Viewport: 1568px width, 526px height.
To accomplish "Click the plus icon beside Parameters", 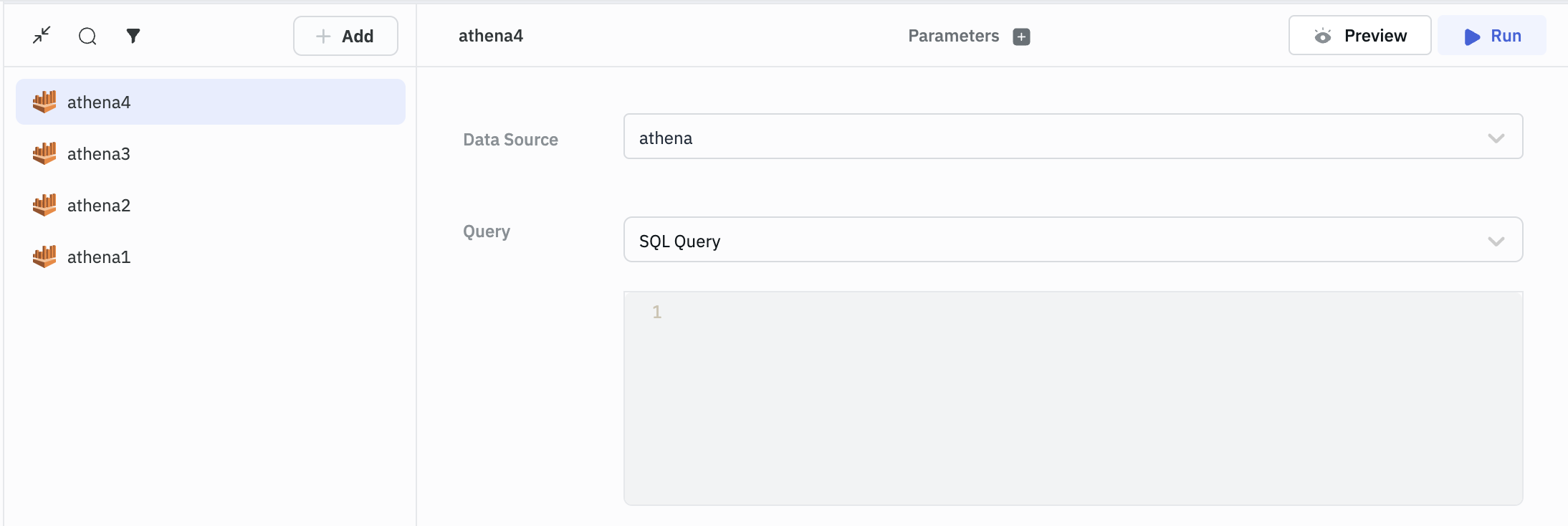I will (1021, 37).
